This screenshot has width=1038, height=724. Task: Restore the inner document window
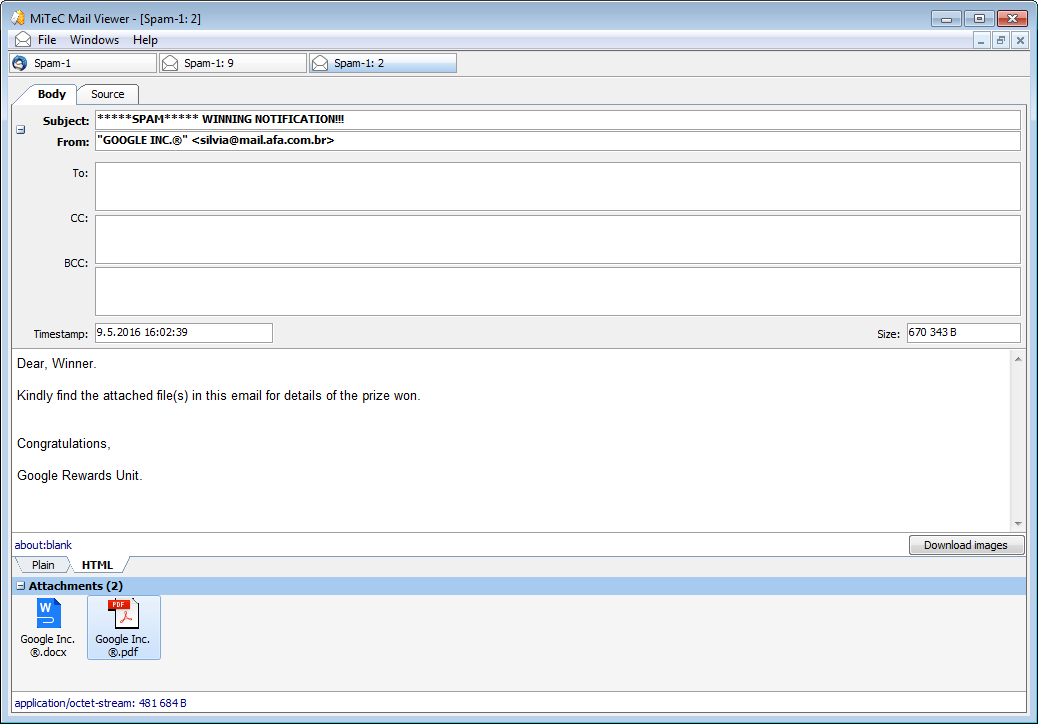click(x=1001, y=40)
